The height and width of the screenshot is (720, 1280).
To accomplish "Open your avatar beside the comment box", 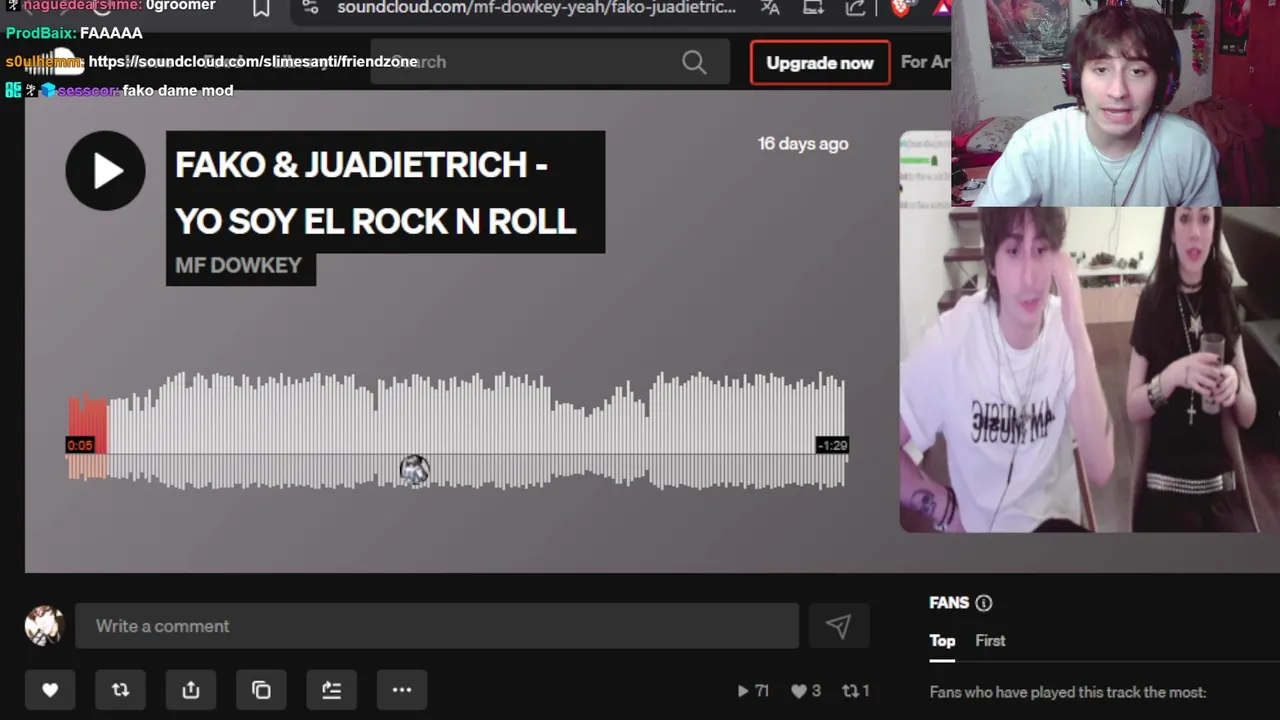I will (x=45, y=626).
